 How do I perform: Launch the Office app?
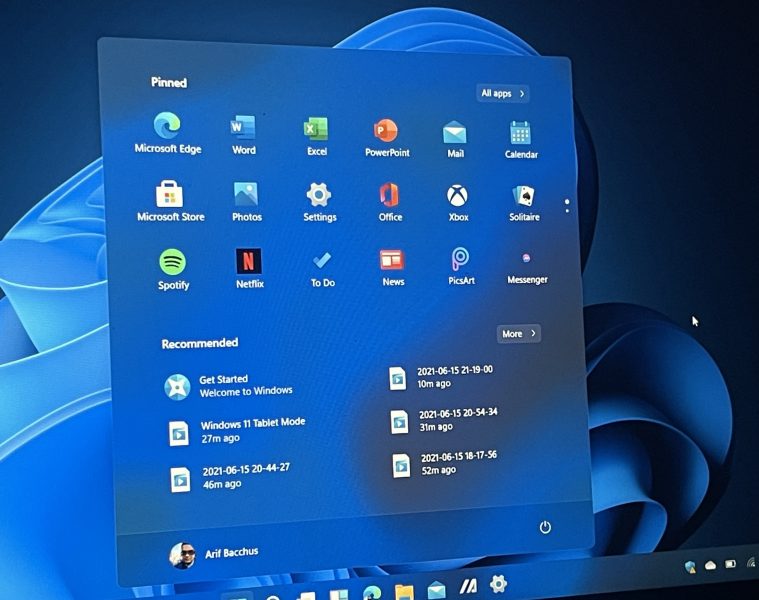390,202
